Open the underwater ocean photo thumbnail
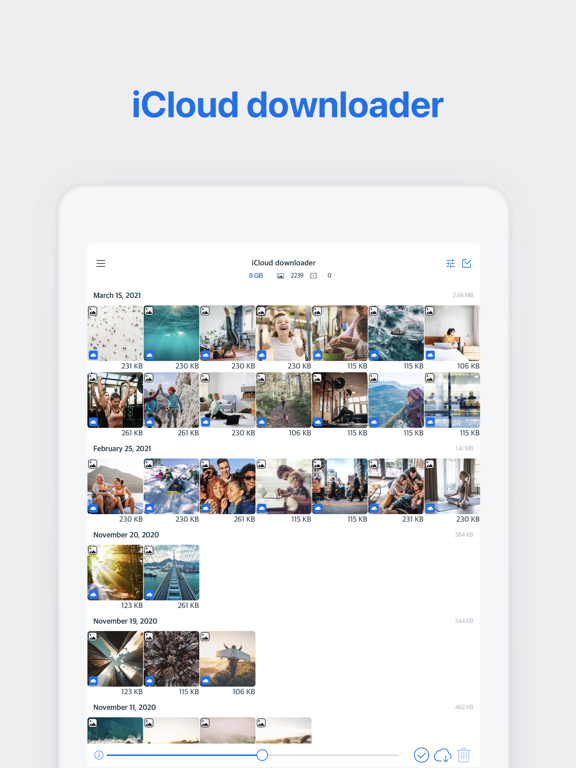 [x=171, y=333]
